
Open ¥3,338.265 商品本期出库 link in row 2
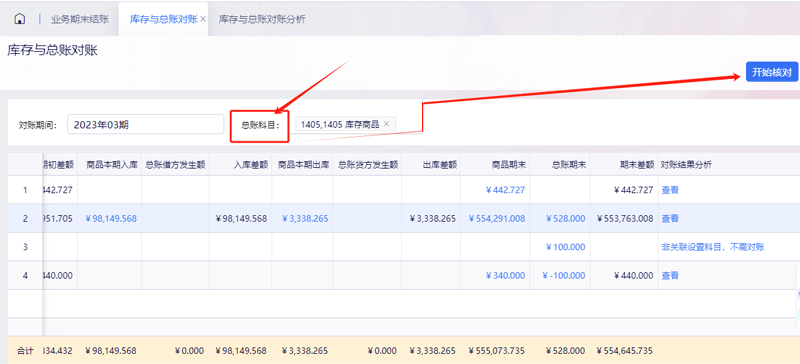[305, 219]
